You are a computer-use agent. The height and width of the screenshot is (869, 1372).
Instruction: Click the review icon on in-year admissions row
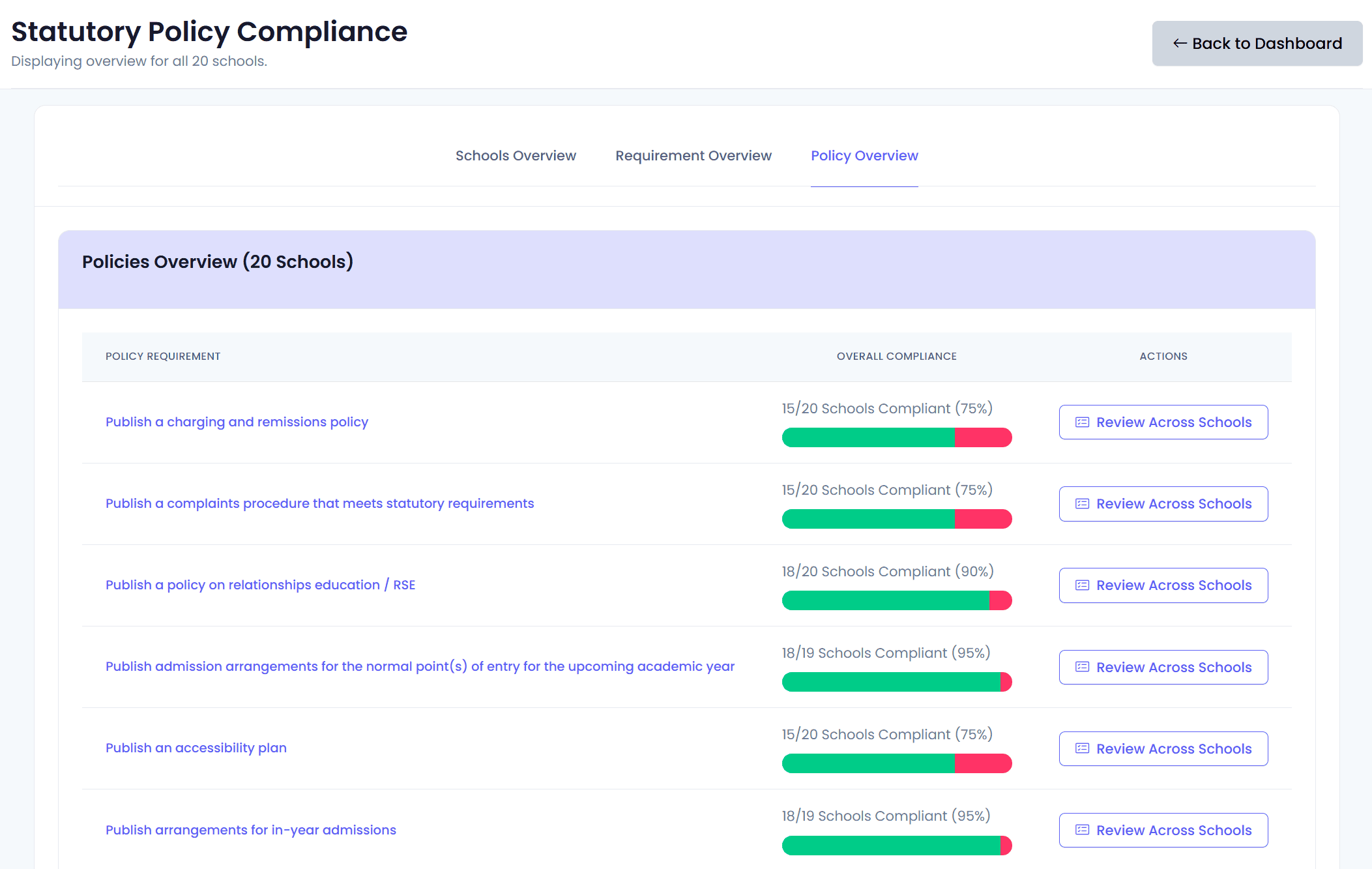[1082, 830]
